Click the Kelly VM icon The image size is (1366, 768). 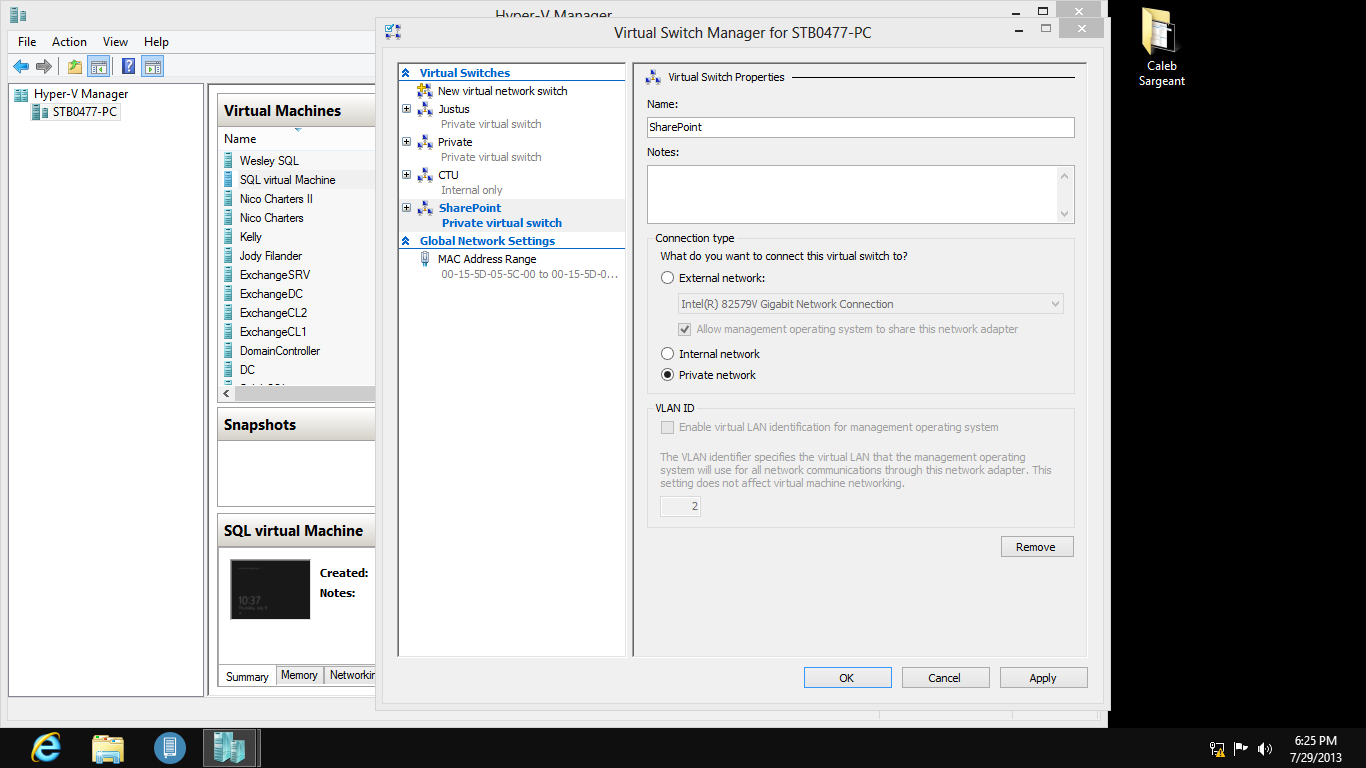point(229,237)
